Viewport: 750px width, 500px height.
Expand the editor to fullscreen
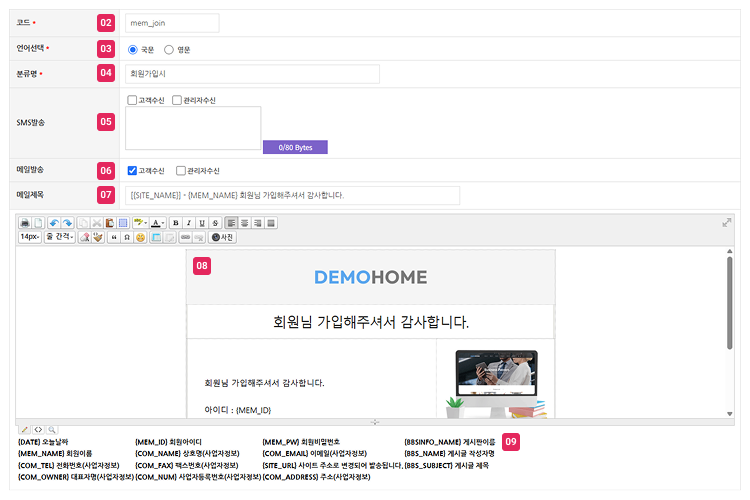727,222
